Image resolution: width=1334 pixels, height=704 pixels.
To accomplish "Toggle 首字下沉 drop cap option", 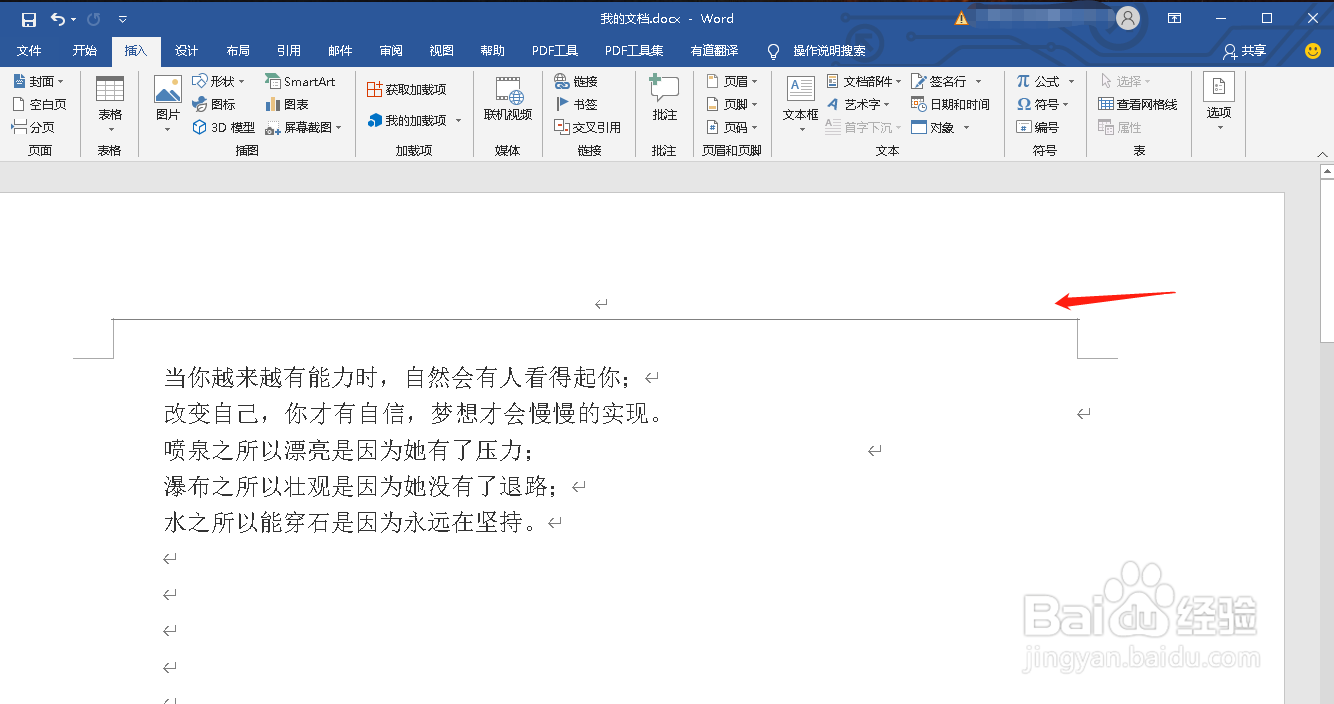I will pyautogui.click(x=862, y=127).
